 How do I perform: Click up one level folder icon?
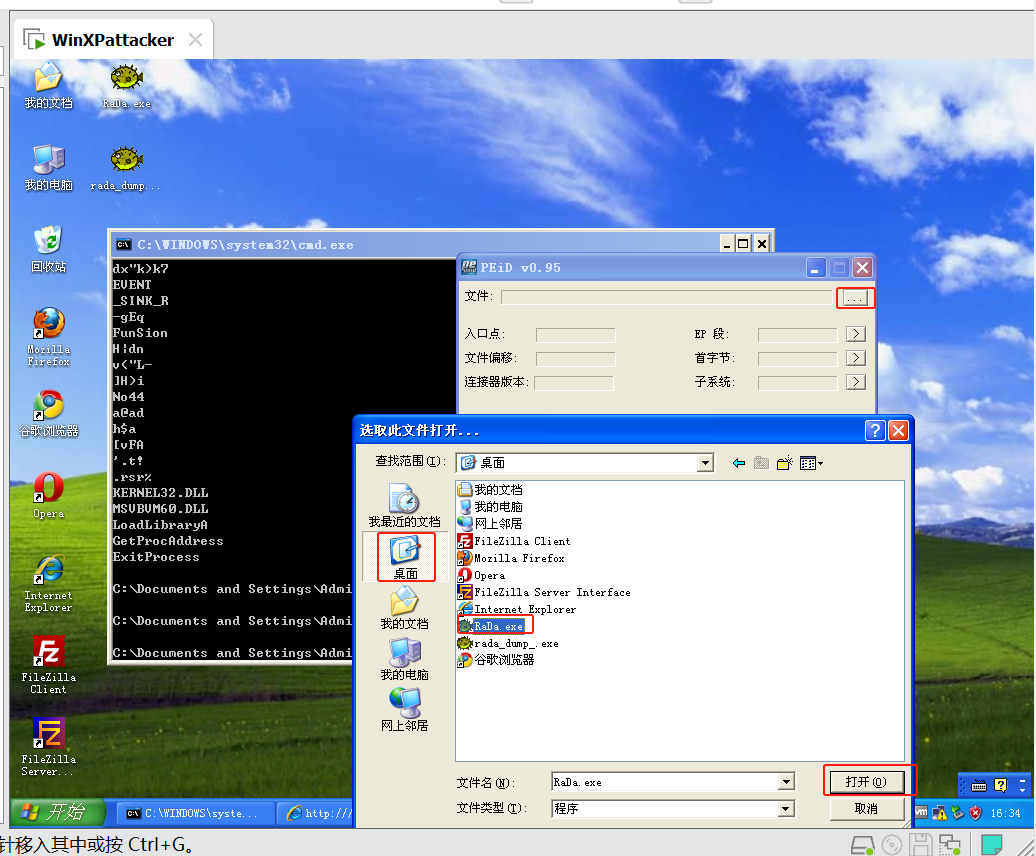coord(761,463)
